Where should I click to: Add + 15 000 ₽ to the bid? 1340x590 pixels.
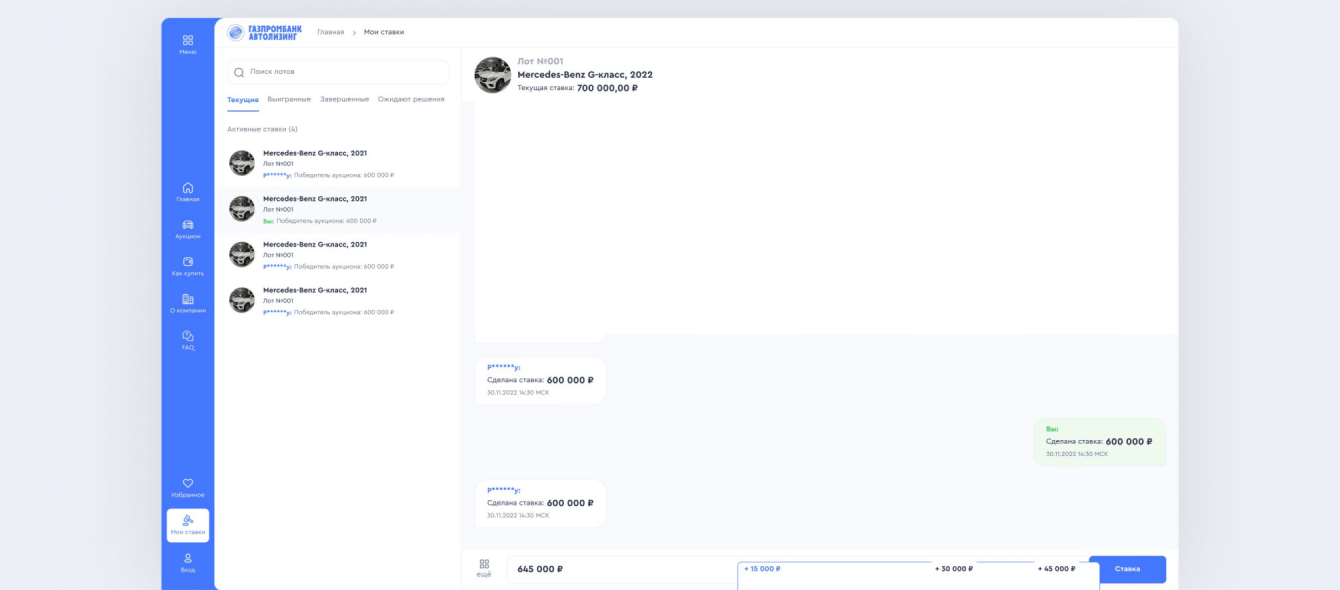coord(762,569)
